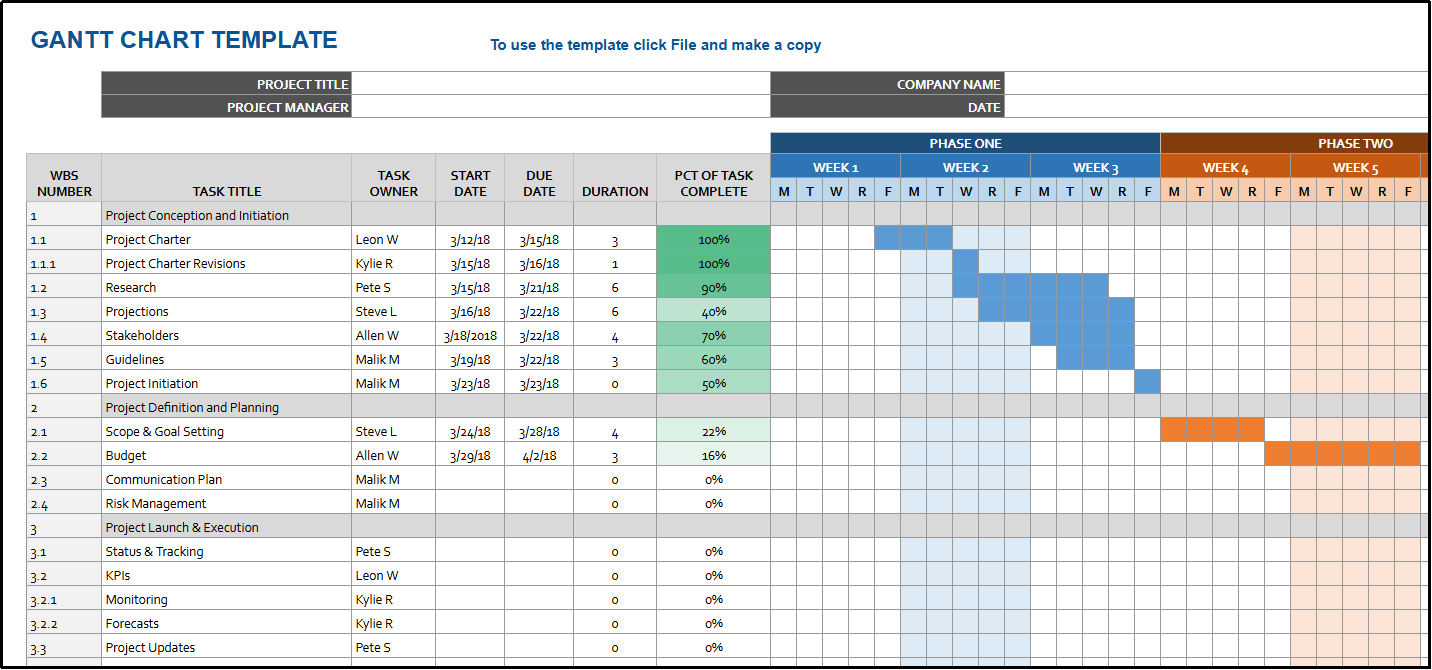Select the green 22% completion cell

pyautogui.click(x=713, y=431)
